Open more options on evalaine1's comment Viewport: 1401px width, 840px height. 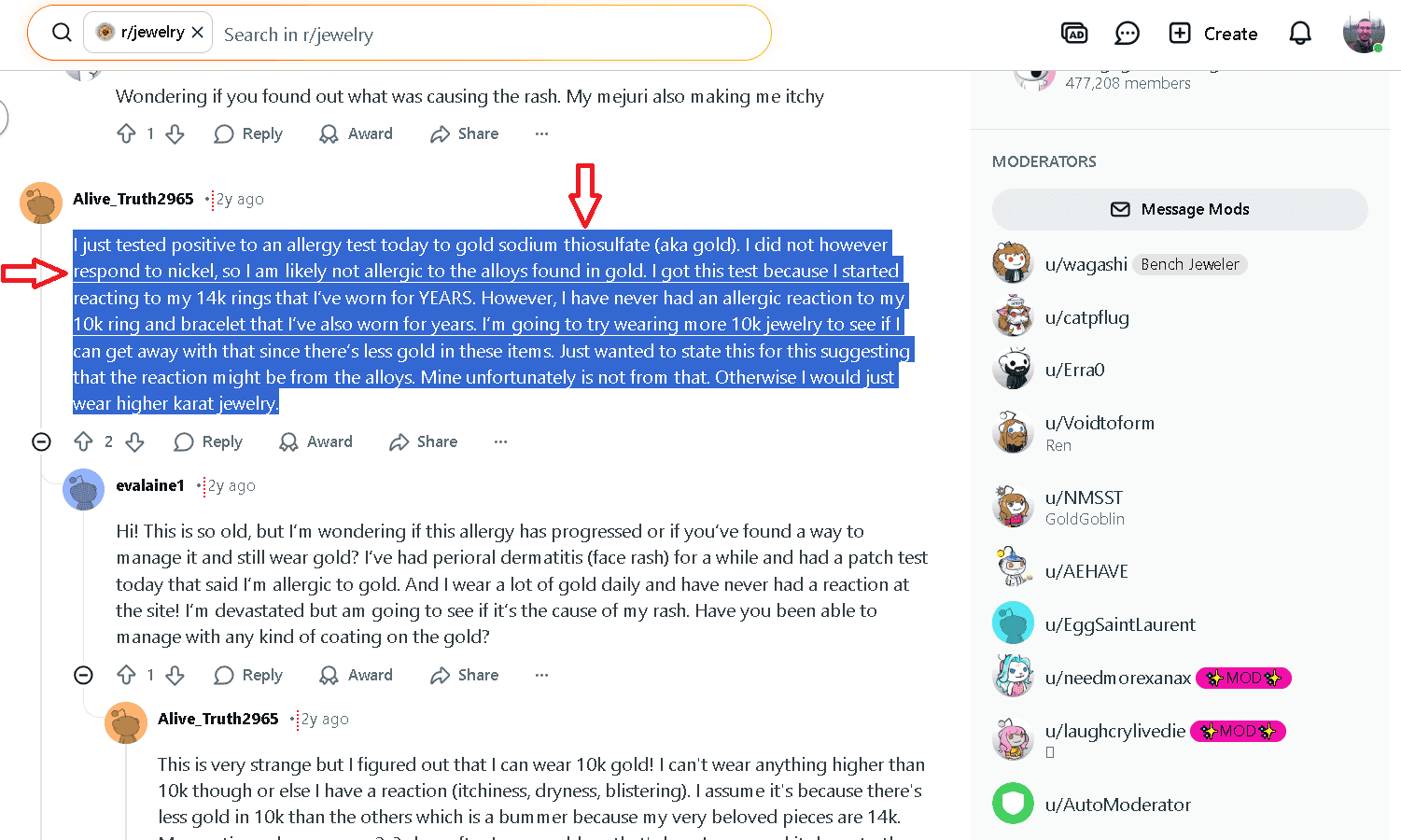(541, 675)
